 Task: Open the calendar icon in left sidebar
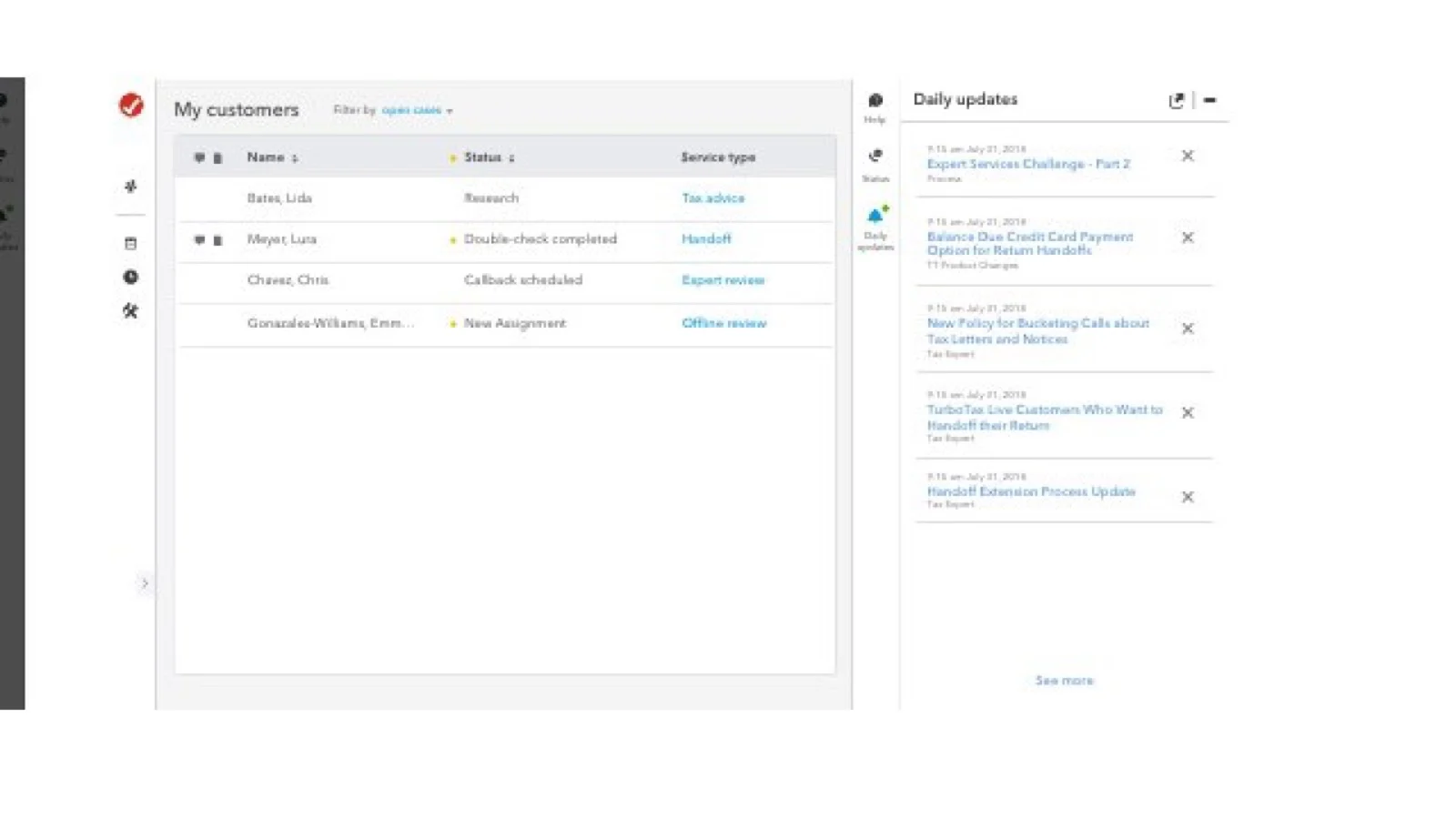click(130, 244)
